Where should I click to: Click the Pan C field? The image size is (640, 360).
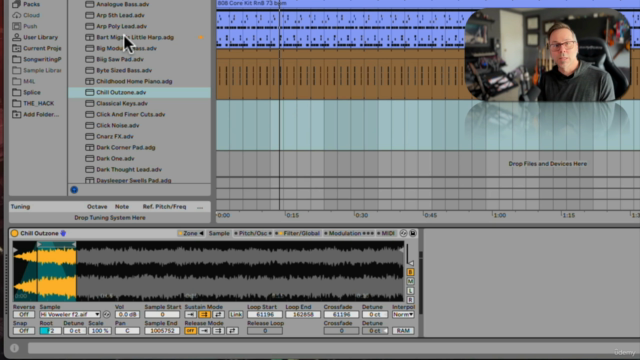(x=127, y=331)
